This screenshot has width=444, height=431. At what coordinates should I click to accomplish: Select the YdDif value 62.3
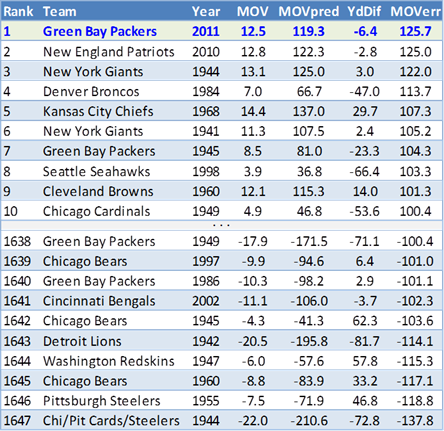[x=365, y=321]
